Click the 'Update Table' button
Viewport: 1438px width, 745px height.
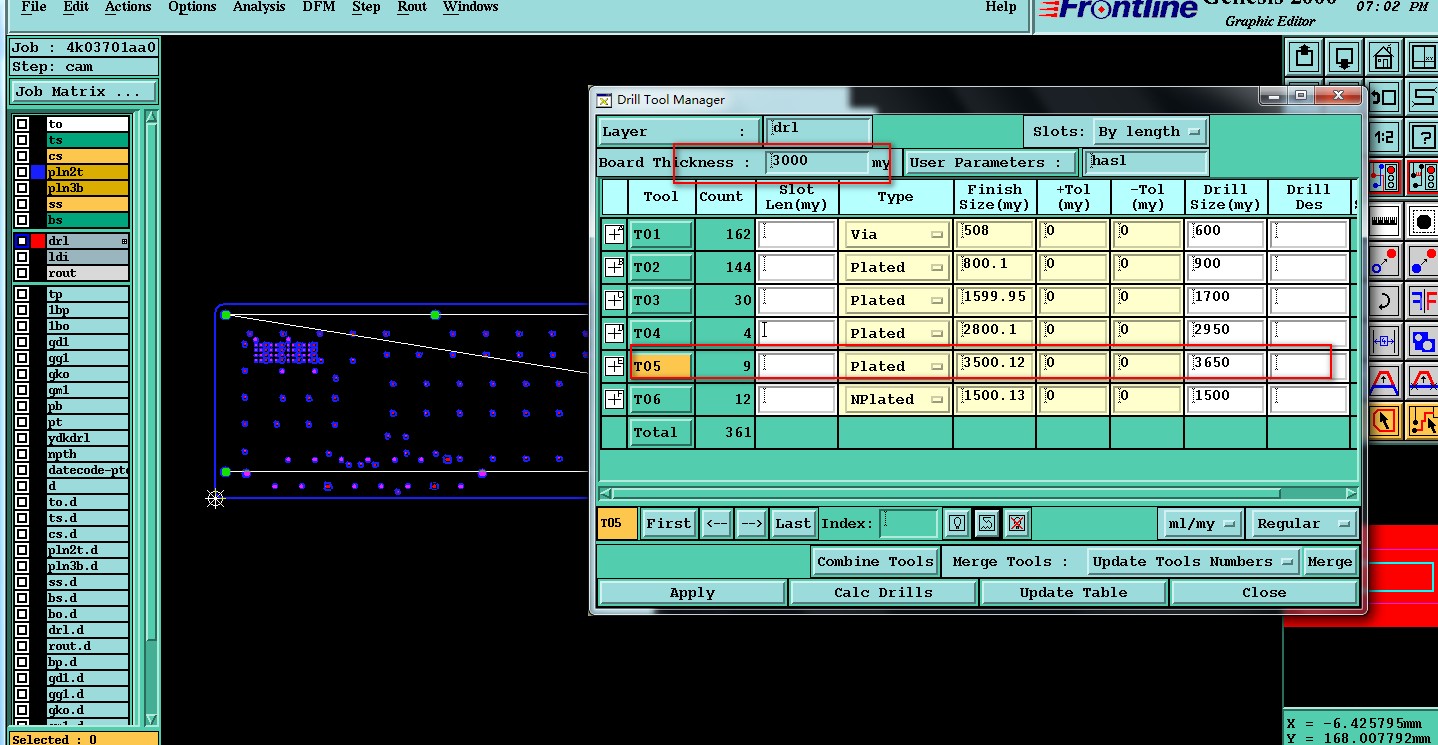tap(1073, 592)
